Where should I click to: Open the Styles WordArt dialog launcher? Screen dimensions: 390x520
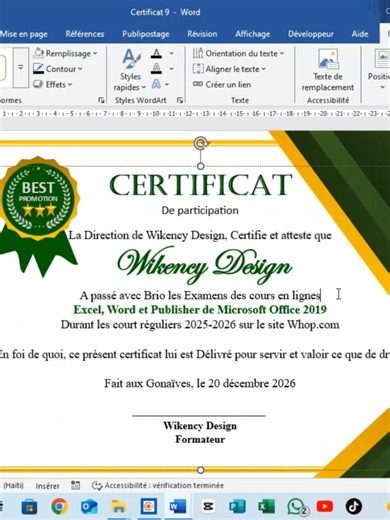click(x=180, y=100)
